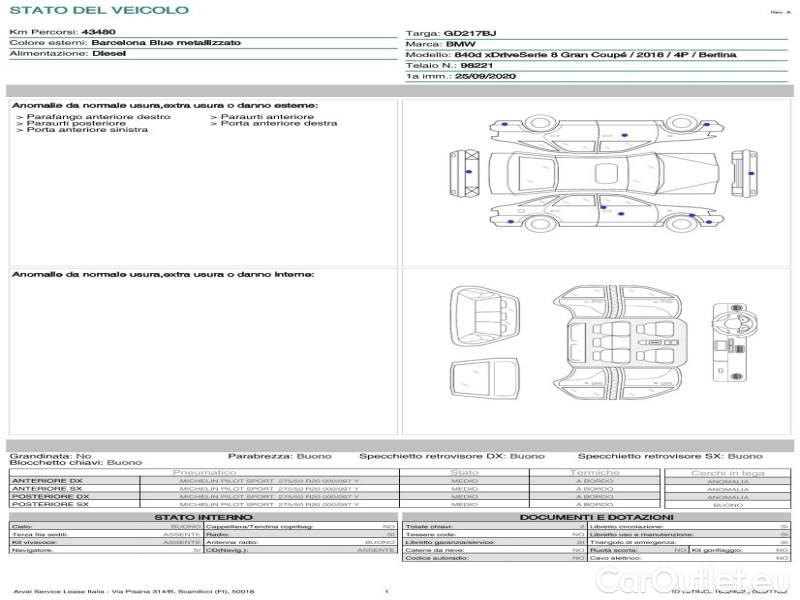Select the POSTERIORE DX tire row label
This screenshot has height=600, width=800.
50,496
